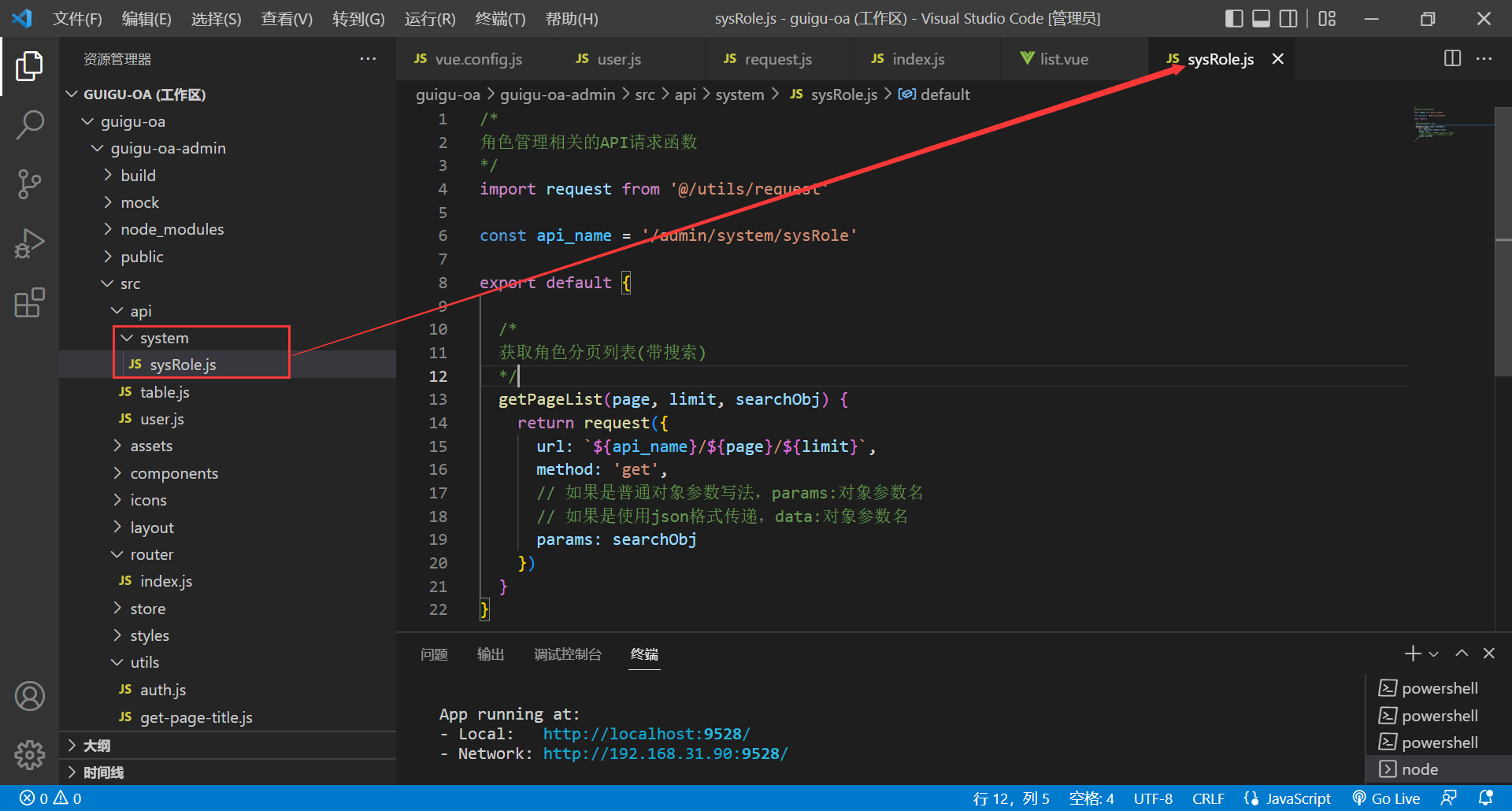Open the Source Control view

click(x=29, y=183)
